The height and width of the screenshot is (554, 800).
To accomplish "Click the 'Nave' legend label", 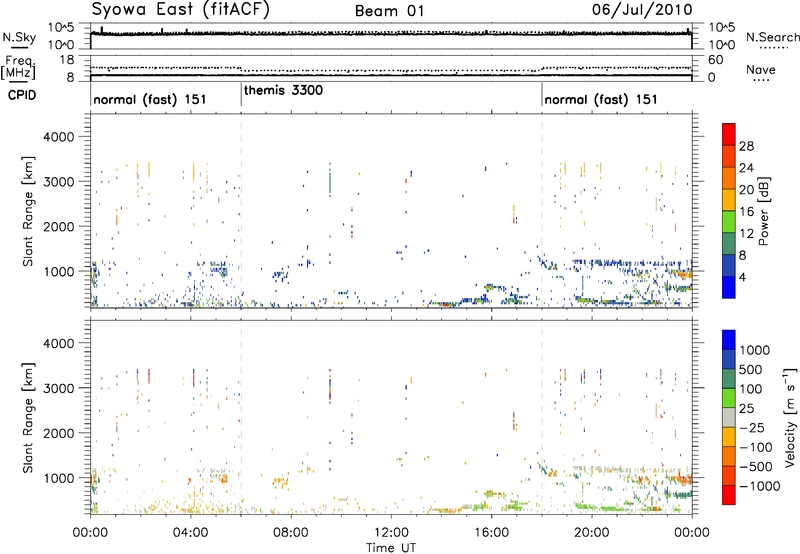I will tap(761, 70).
